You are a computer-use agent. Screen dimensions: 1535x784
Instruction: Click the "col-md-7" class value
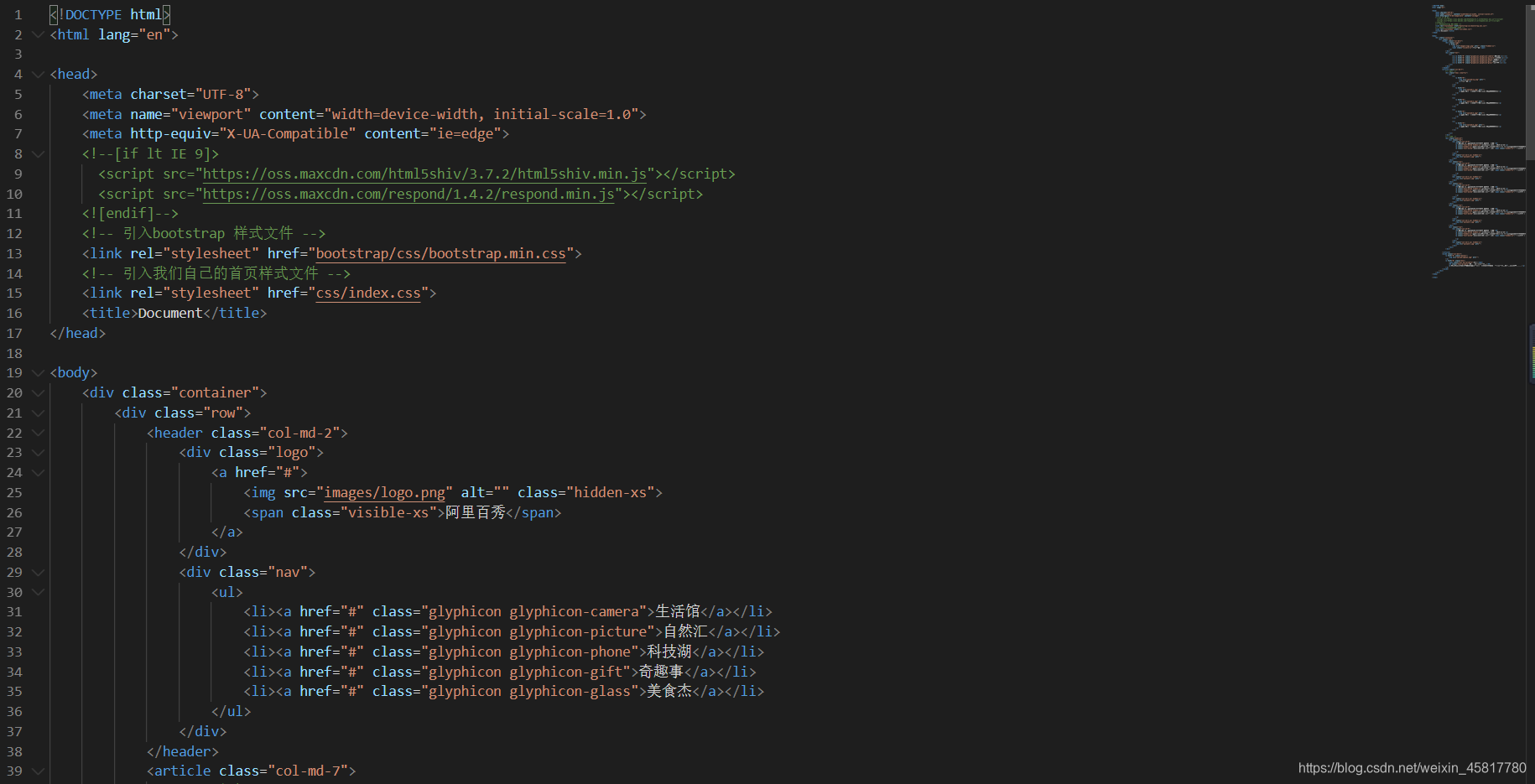coord(308,771)
